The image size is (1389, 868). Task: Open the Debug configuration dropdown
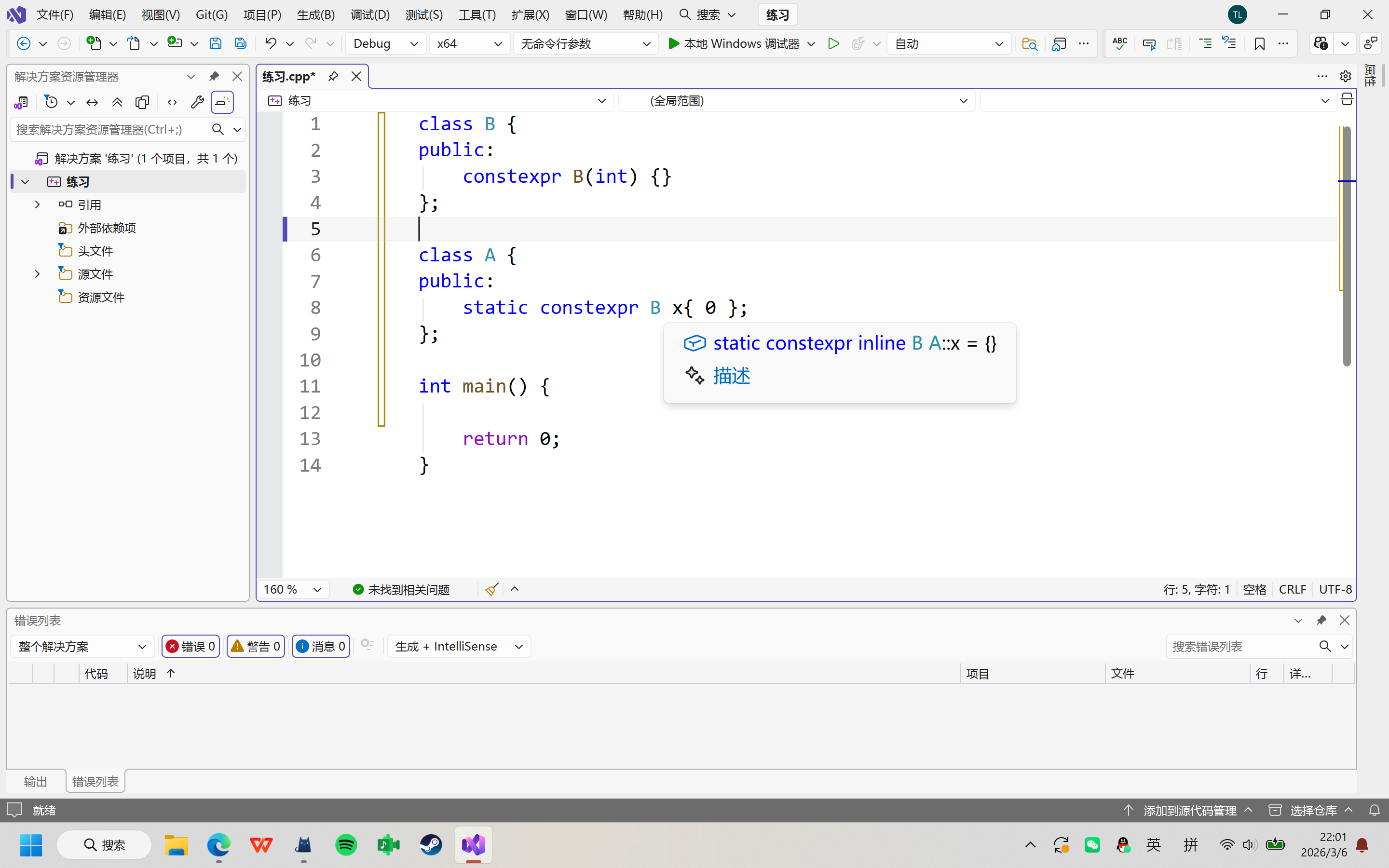pyautogui.click(x=385, y=43)
